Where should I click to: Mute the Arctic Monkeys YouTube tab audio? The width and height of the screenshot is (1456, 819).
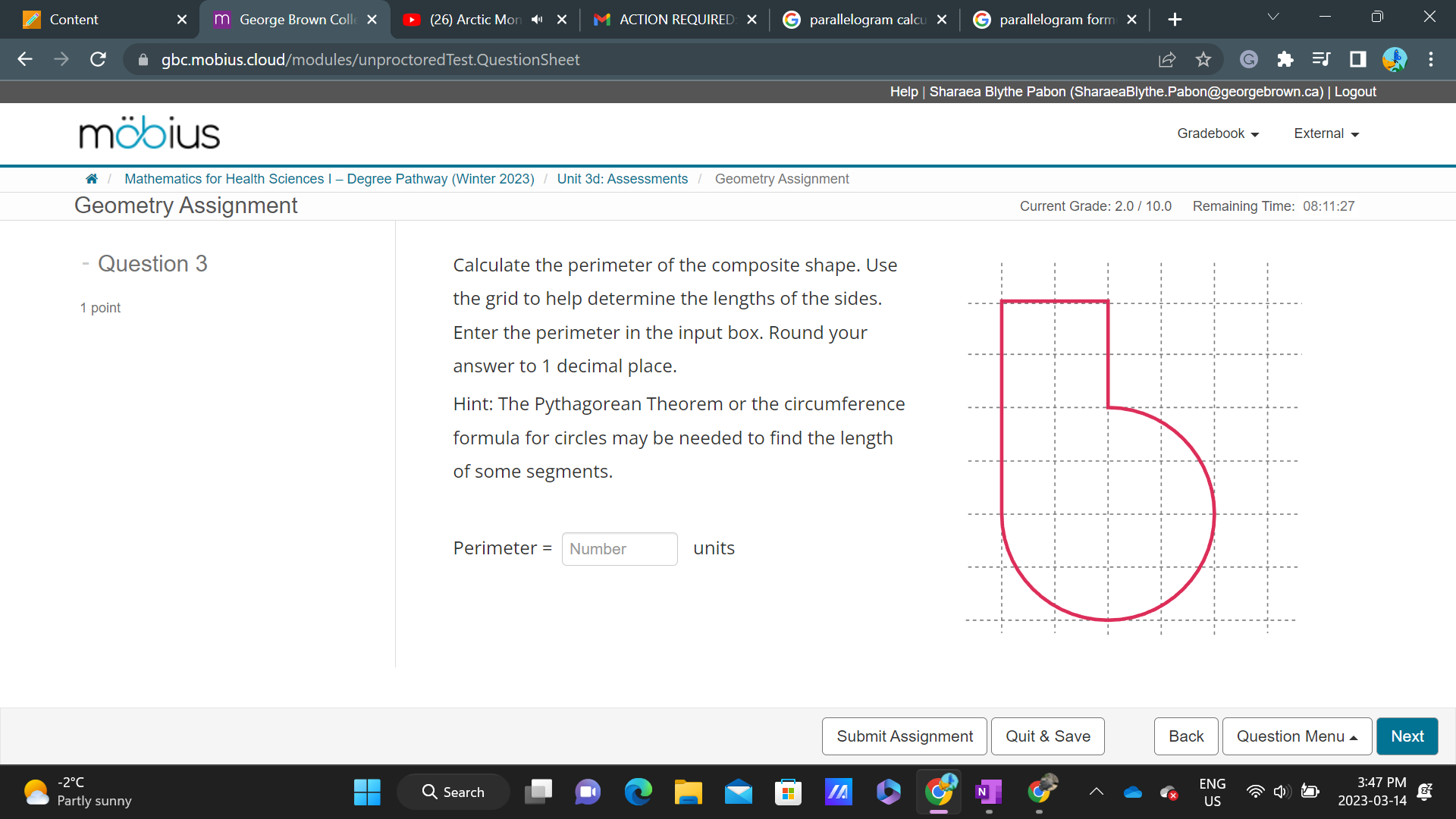(x=537, y=20)
